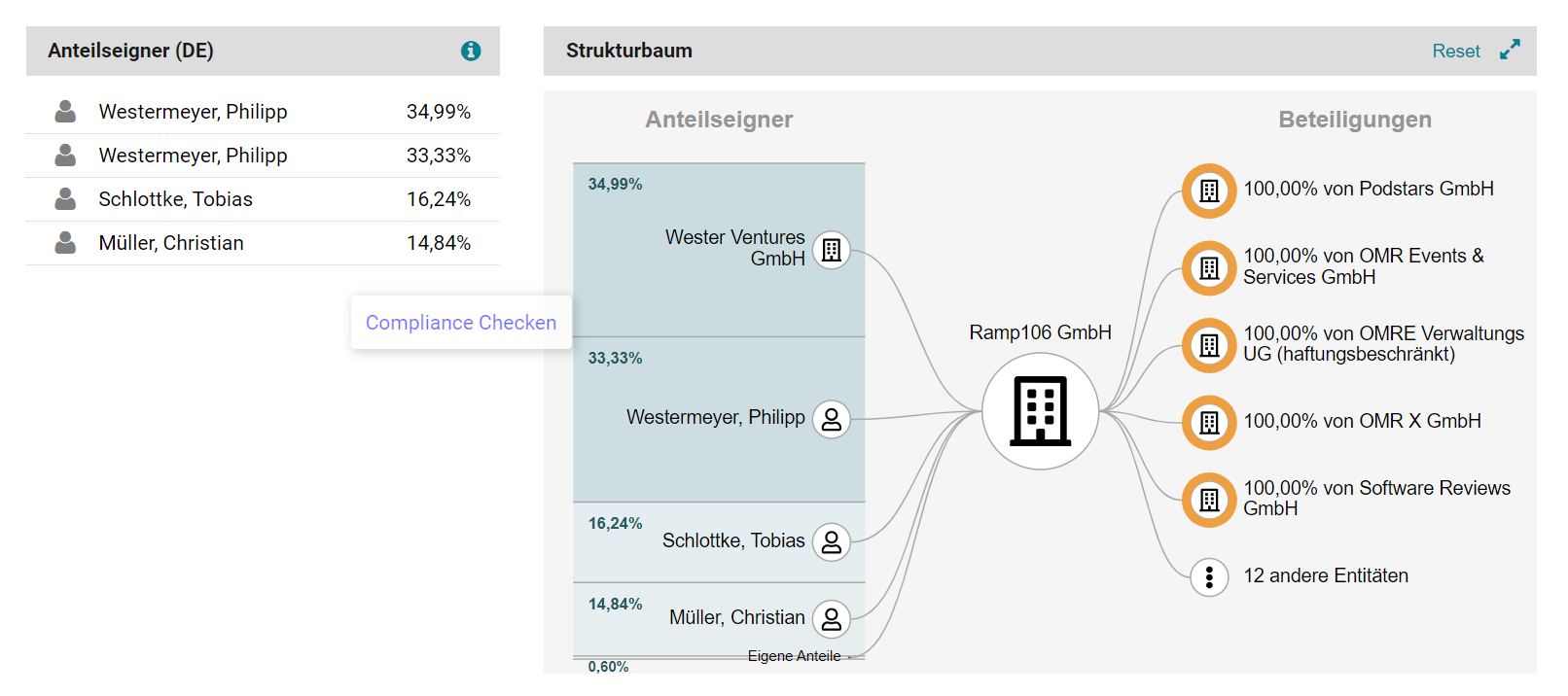Viewport: 1568px width, 696px height.
Task: Select the Westermeyer, Philipp 33,33% list row
Action: point(263,156)
